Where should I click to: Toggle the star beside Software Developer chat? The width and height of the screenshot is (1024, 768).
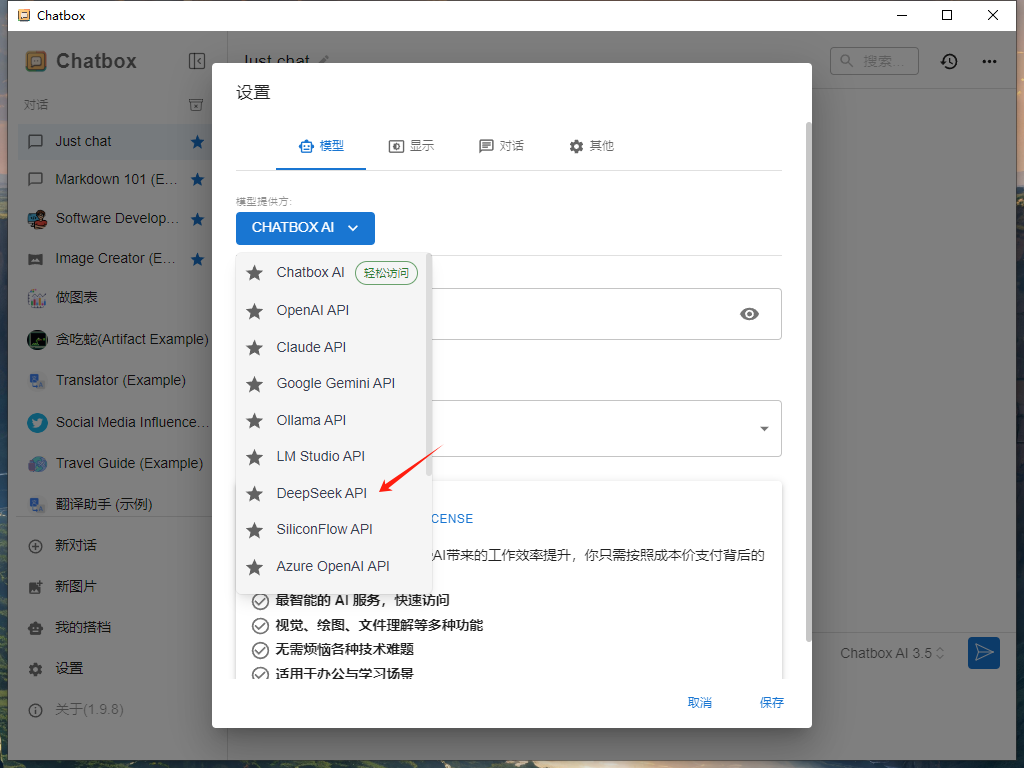(197, 219)
